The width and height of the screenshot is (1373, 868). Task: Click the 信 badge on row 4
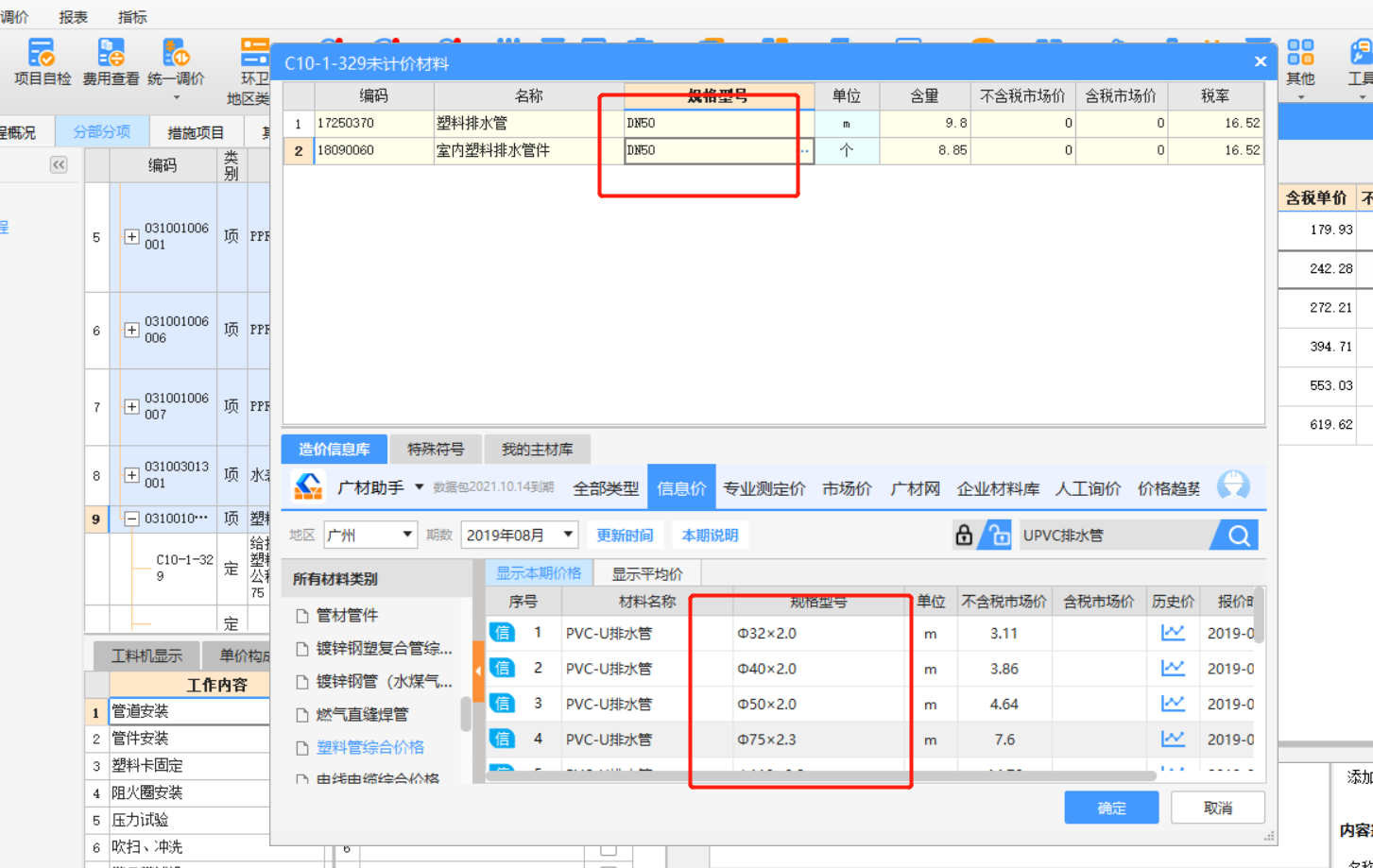point(502,739)
